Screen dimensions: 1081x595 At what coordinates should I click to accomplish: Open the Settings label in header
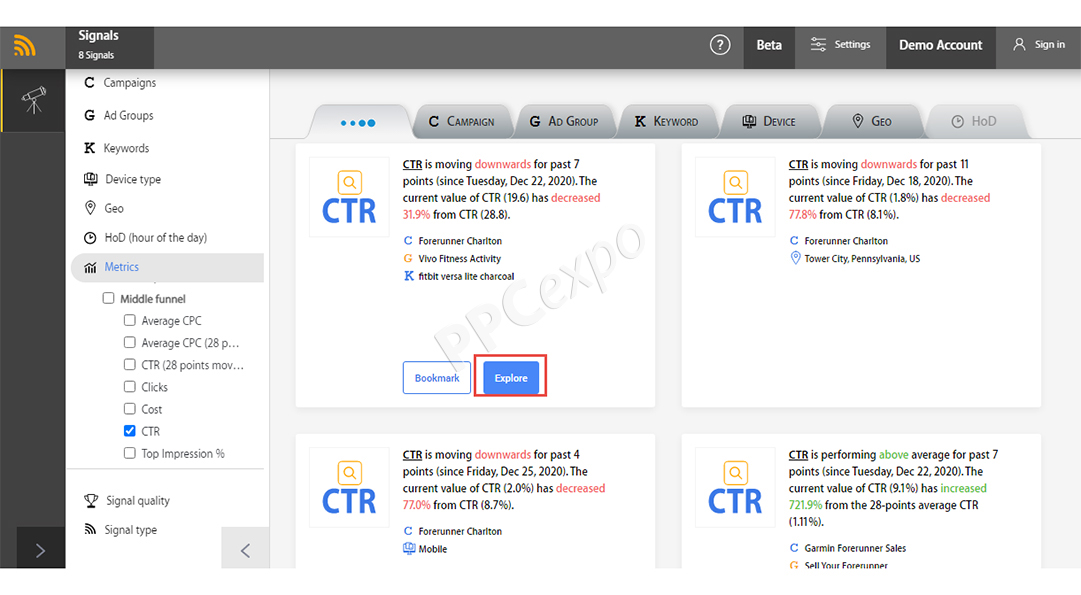click(852, 44)
